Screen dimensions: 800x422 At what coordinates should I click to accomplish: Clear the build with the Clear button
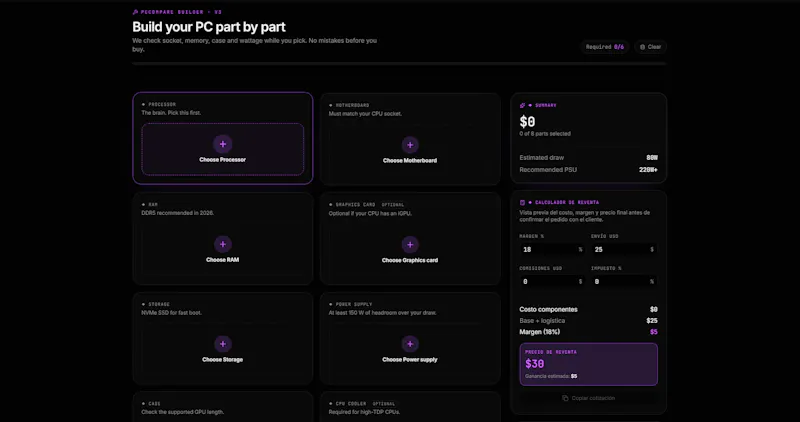[x=651, y=47]
